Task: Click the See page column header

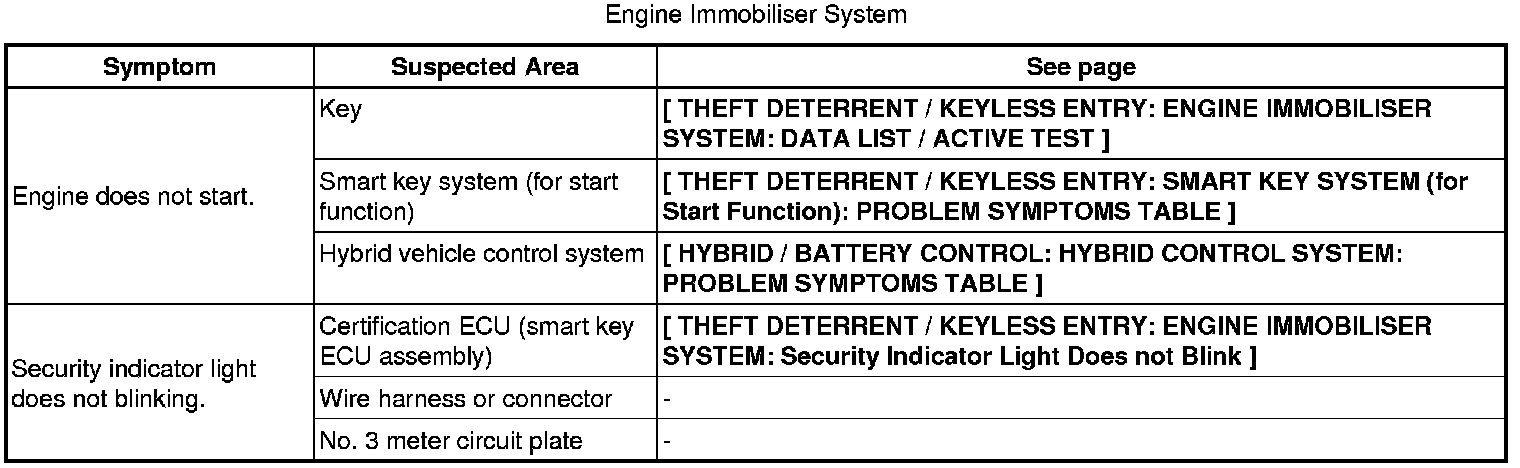Action: pyautogui.click(x=1081, y=67)
